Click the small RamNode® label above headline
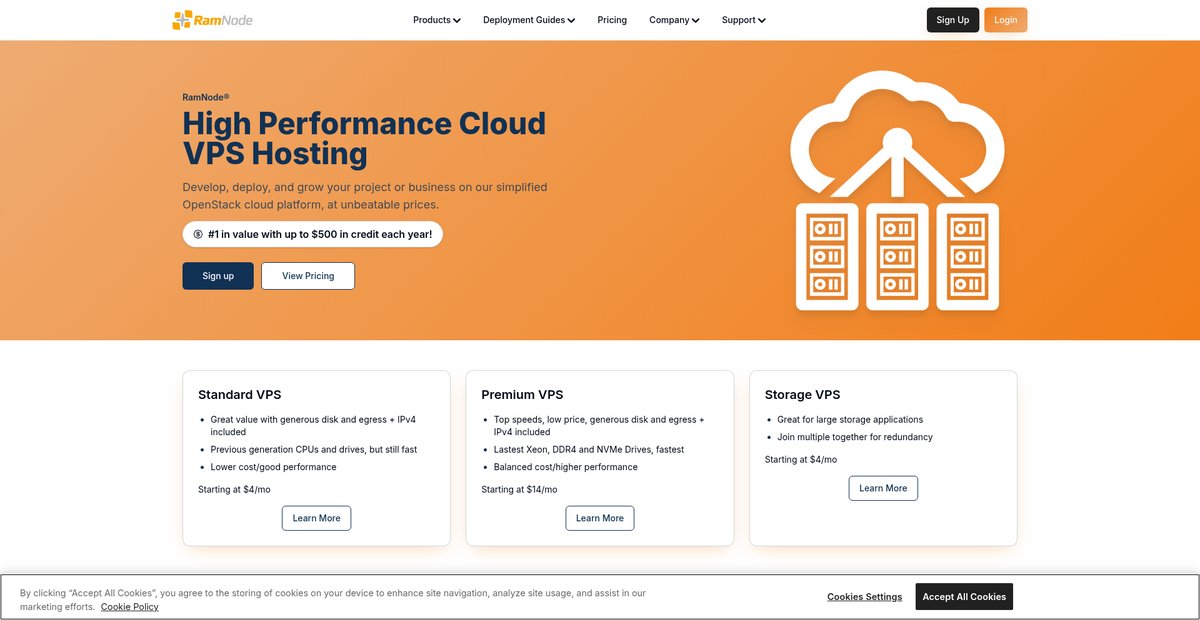Image resolution: width=1200 pixels, height=620 pixels. click(x=206, y=97)
